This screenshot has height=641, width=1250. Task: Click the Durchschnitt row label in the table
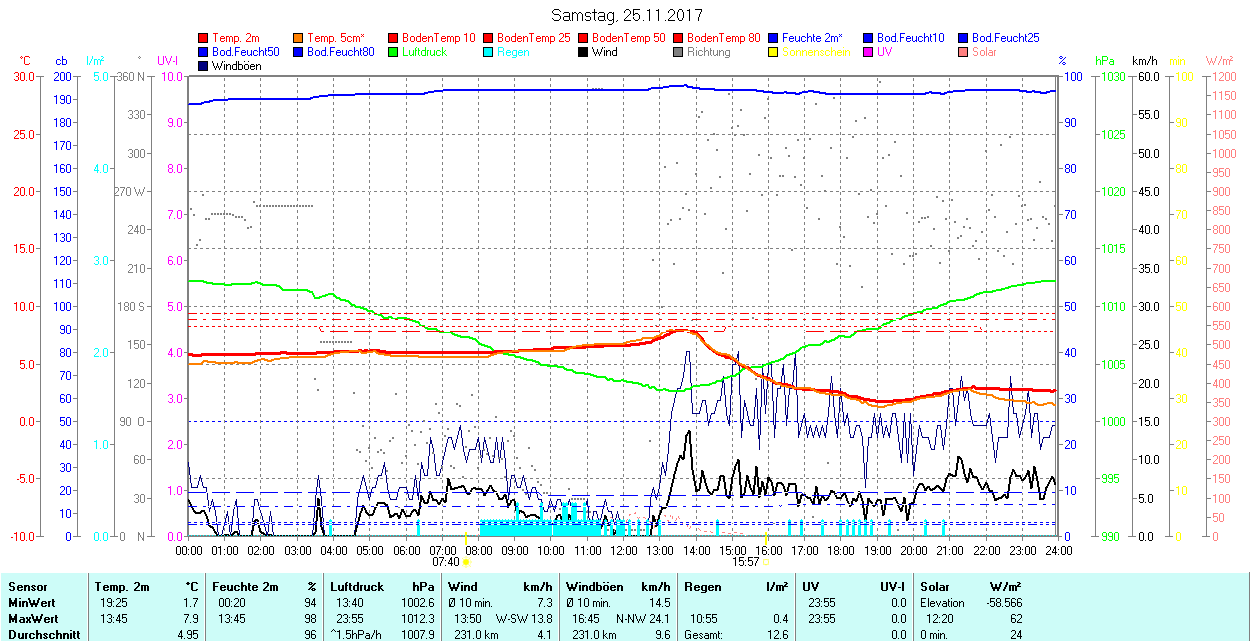[x=39, y=634]
